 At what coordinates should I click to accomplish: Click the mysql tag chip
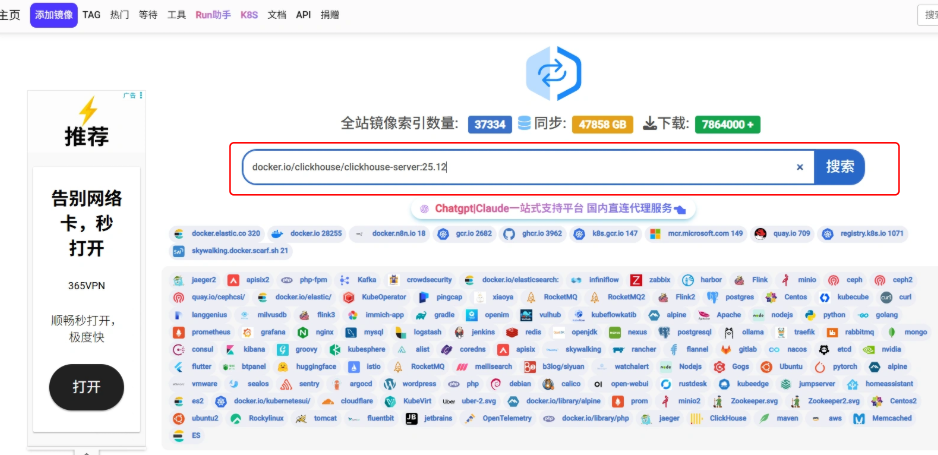pos(365,332)
